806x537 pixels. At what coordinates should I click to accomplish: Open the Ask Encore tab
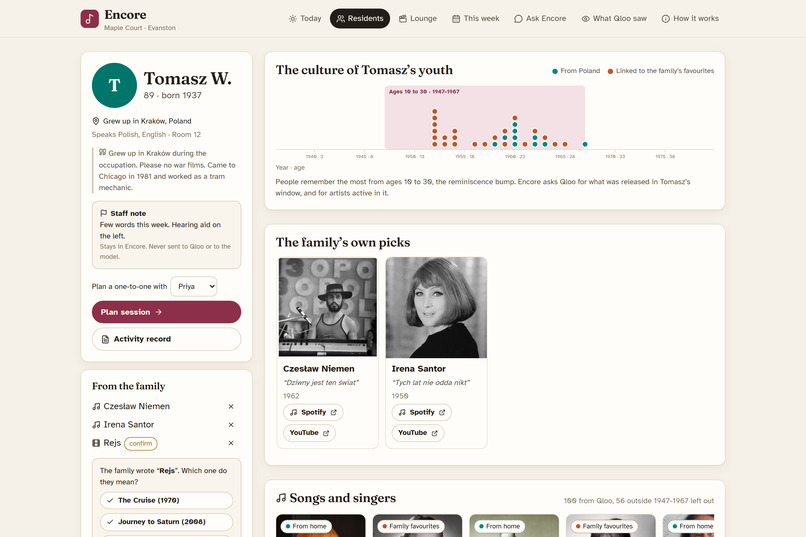[x=540, y=18]
